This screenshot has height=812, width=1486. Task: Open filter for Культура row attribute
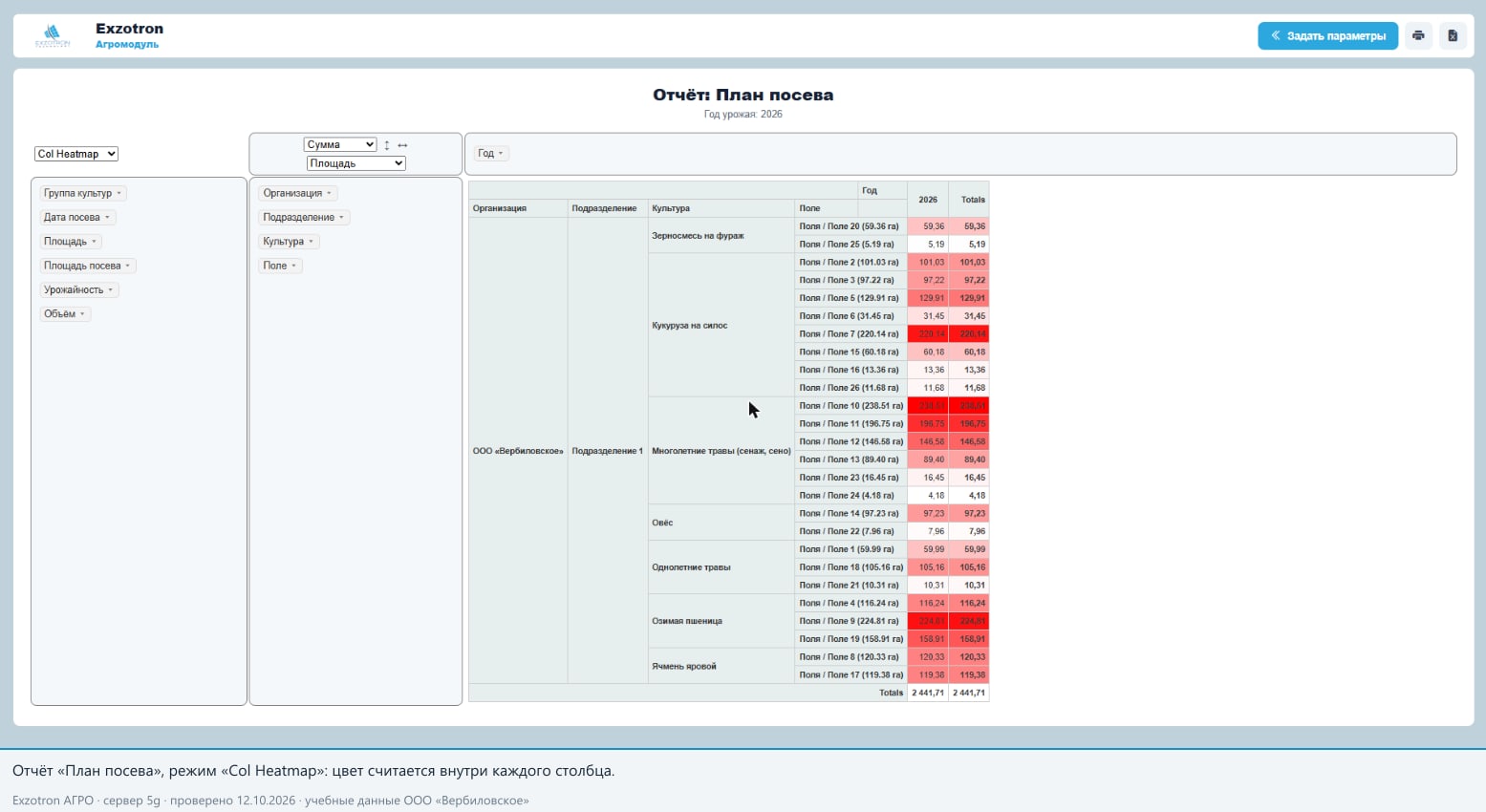[x=312, y=242]
